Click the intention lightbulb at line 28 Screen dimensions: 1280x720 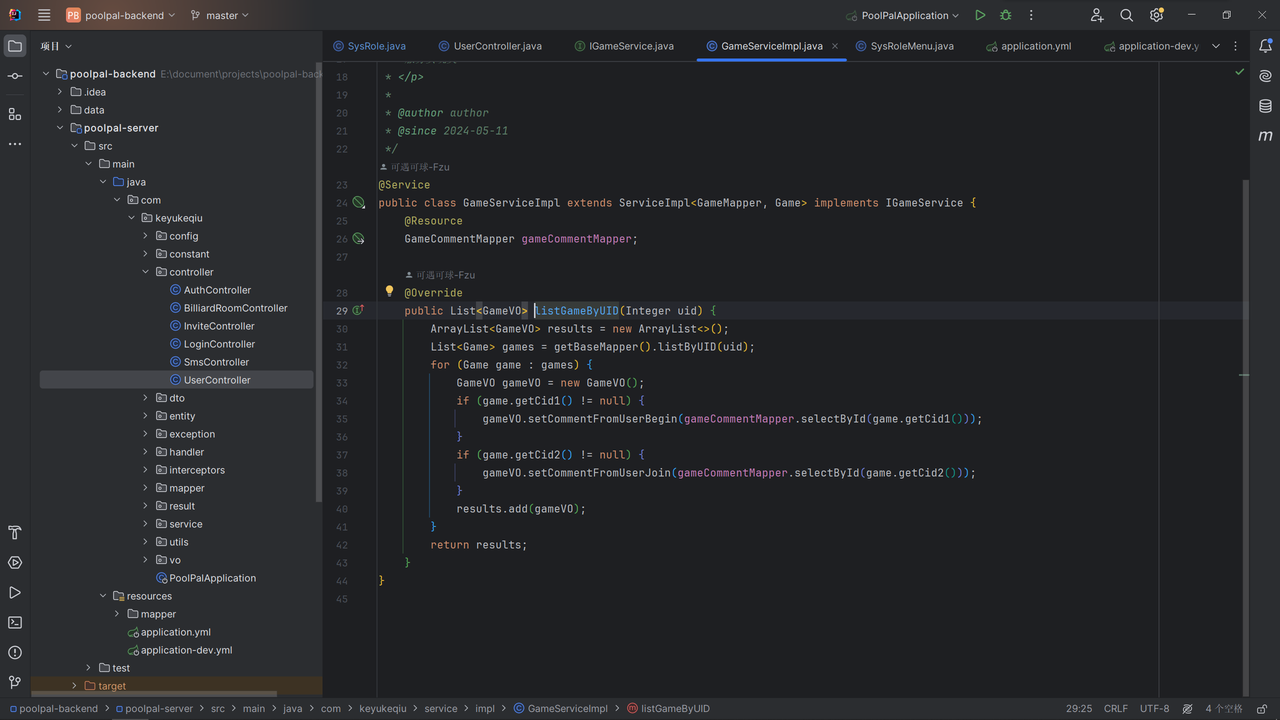[390, 292]
